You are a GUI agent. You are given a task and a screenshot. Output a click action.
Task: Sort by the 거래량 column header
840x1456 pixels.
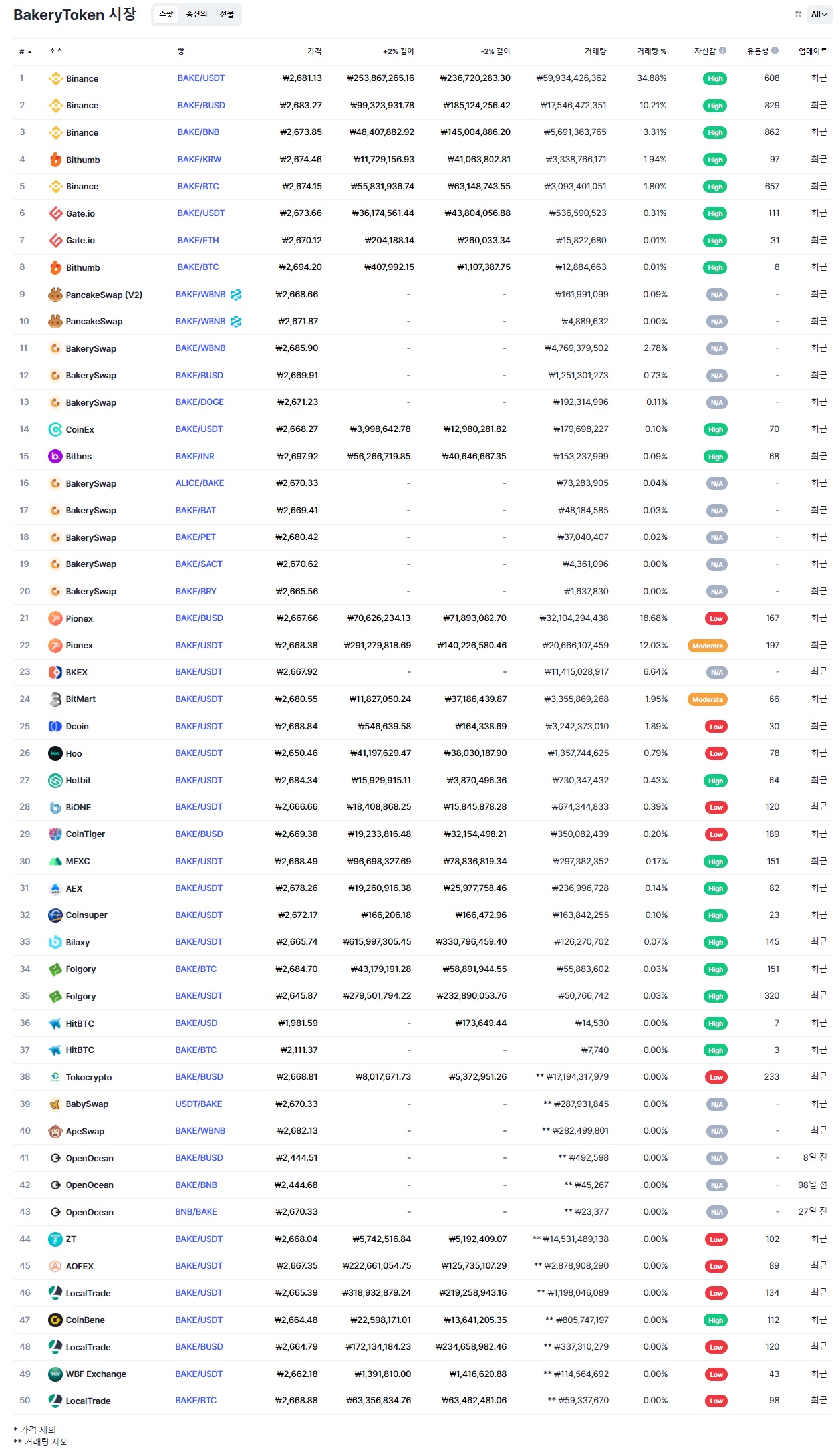pos(595,51)
